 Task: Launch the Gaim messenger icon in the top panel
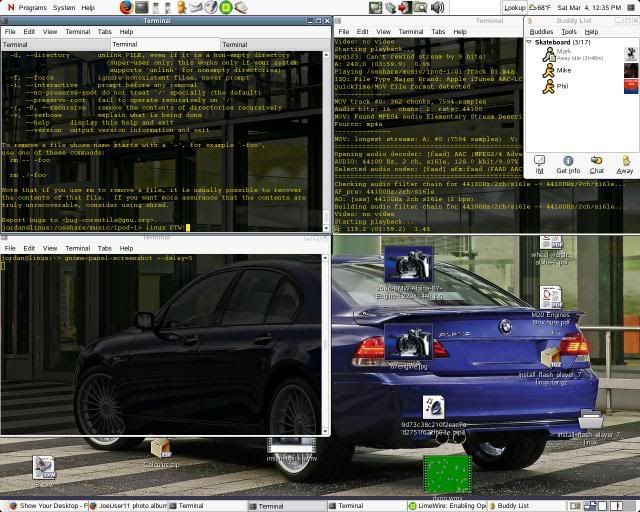182,7
